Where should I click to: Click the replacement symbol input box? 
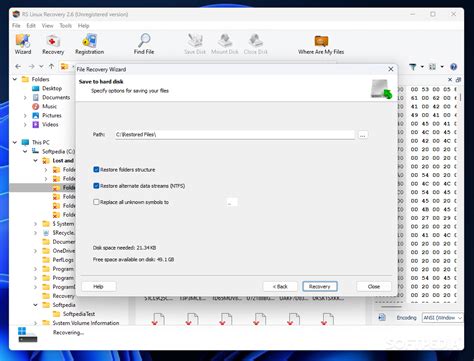tap(232, 202)
